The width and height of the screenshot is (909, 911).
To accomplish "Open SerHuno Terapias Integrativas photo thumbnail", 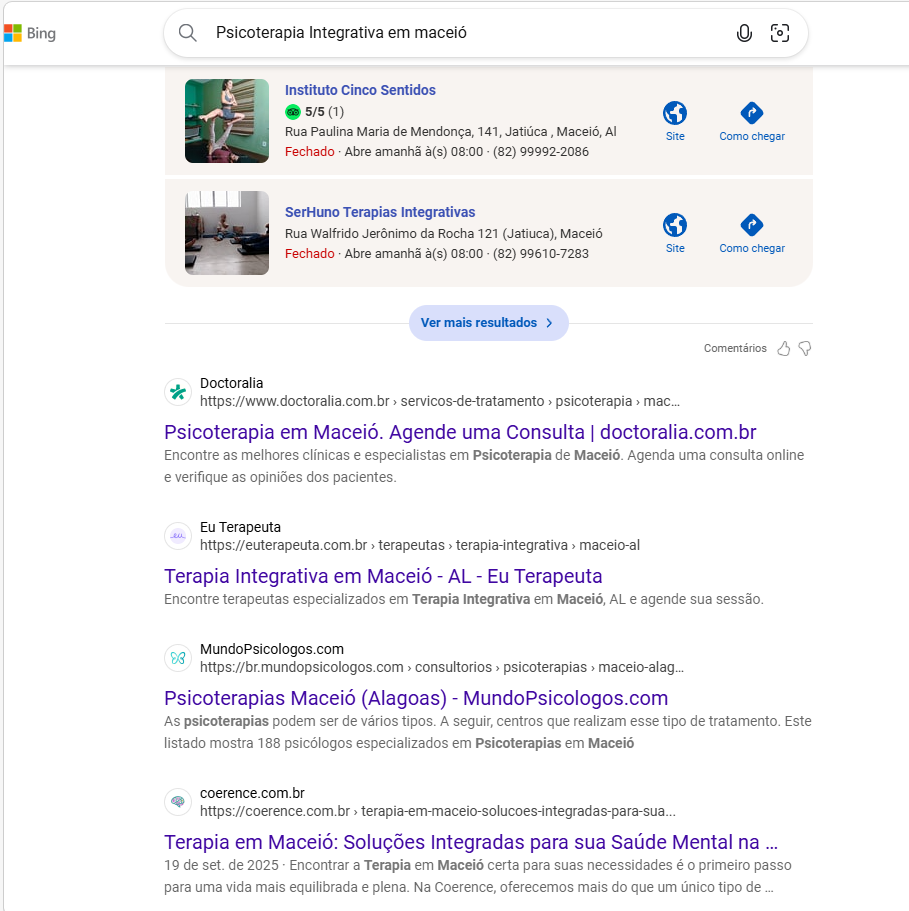I will (227, 233).
